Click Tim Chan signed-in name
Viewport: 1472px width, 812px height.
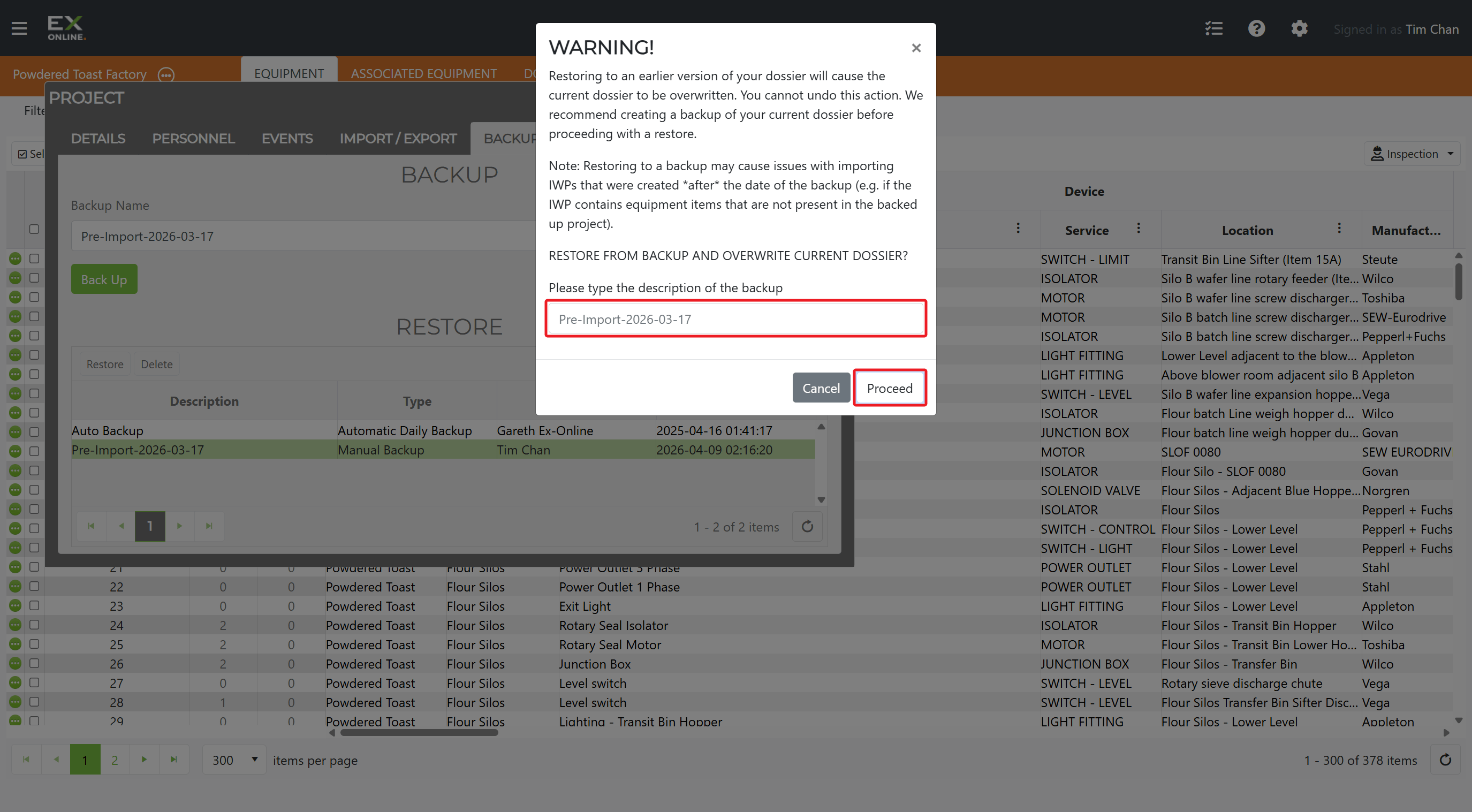coord(1431,29)
